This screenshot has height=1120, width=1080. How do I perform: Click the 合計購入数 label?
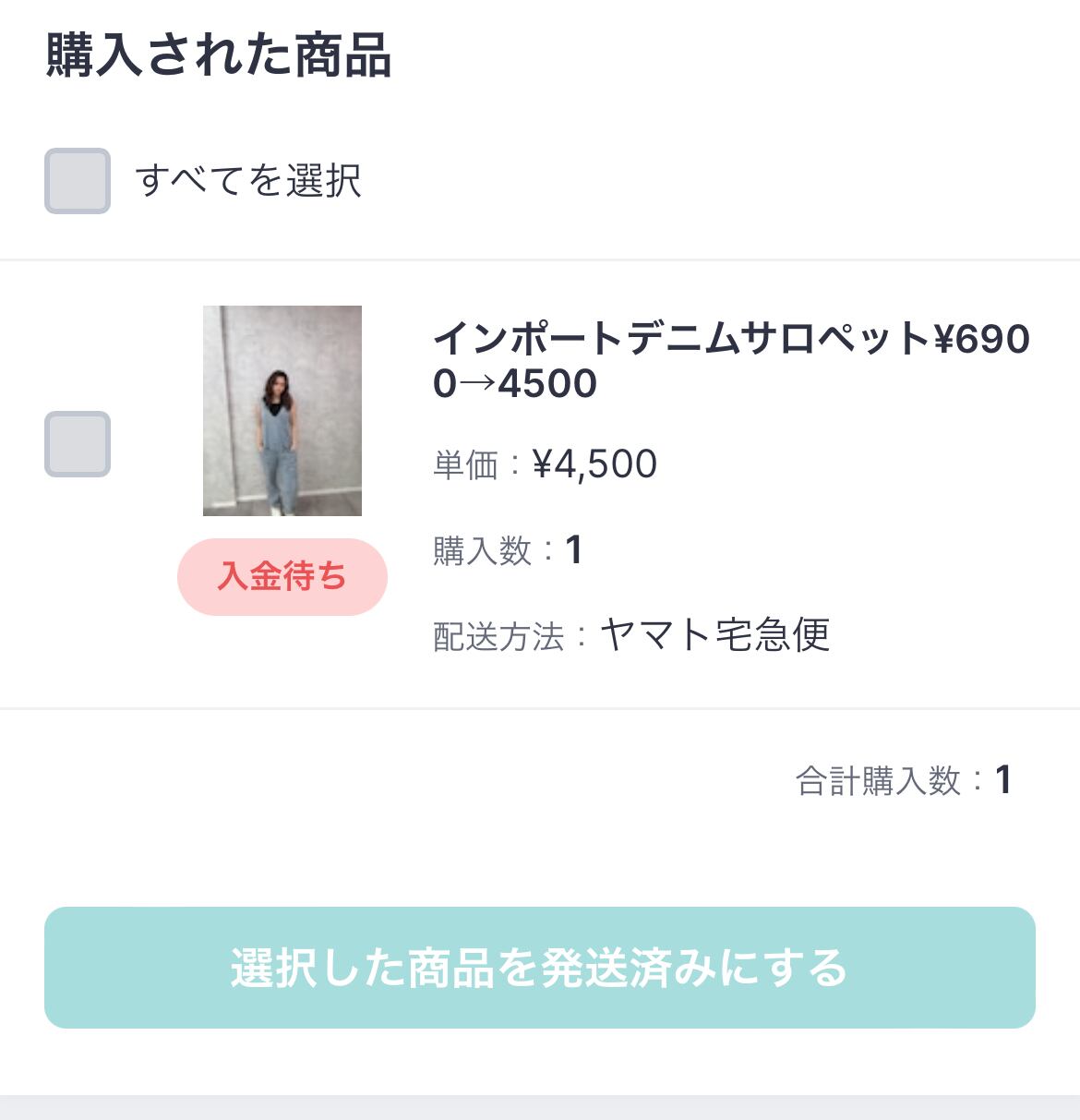point(878,781)
